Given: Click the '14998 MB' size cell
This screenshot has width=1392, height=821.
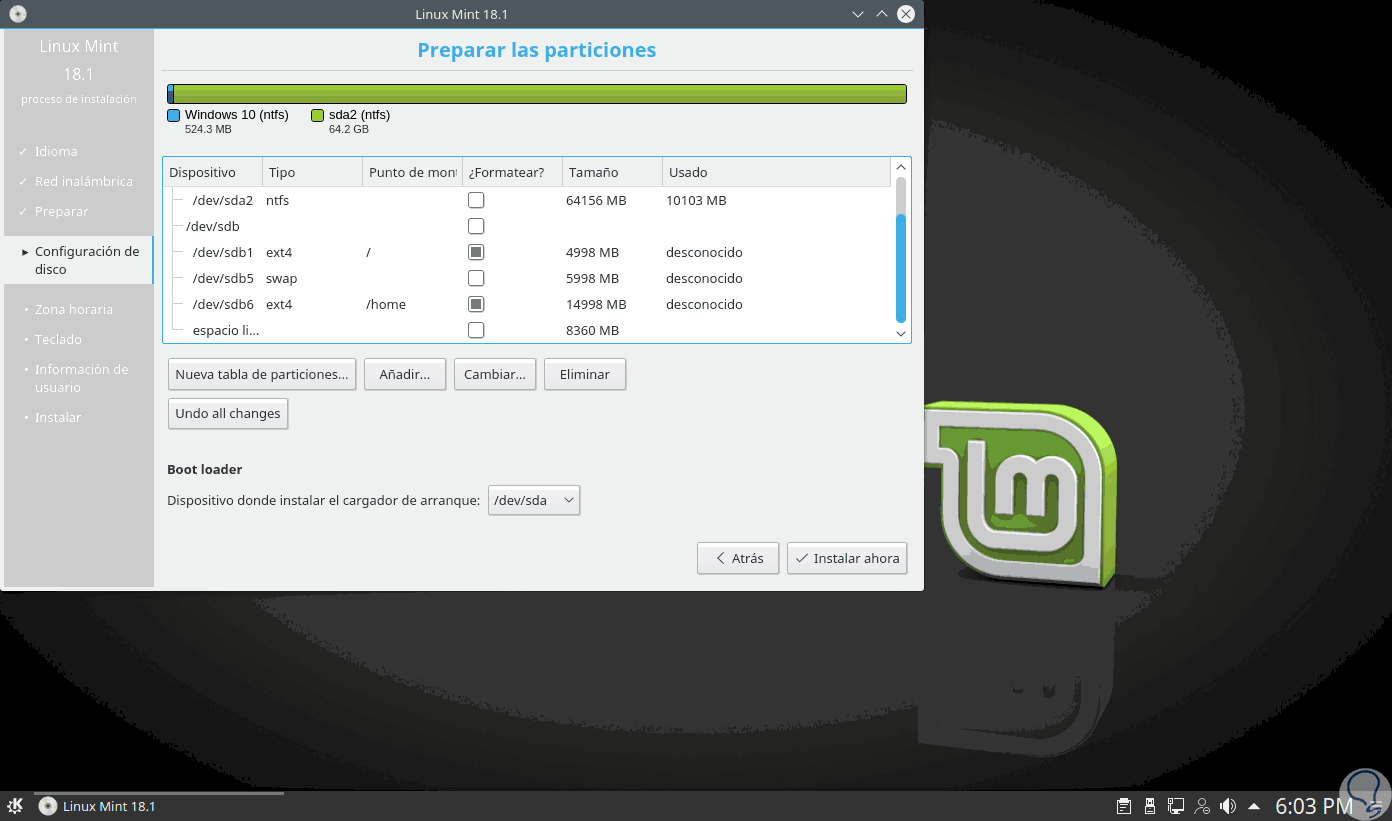Looking at the screenshot, I should pos(596,304).
